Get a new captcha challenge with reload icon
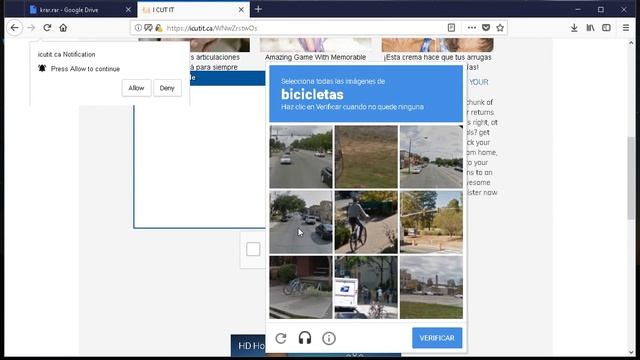The width and height of the screenshot is (640, 360). [x=281, y=338]
